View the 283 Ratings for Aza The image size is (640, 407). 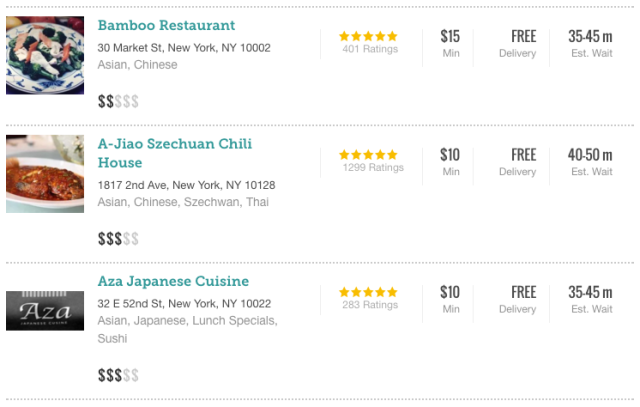[x=369, y=305]
